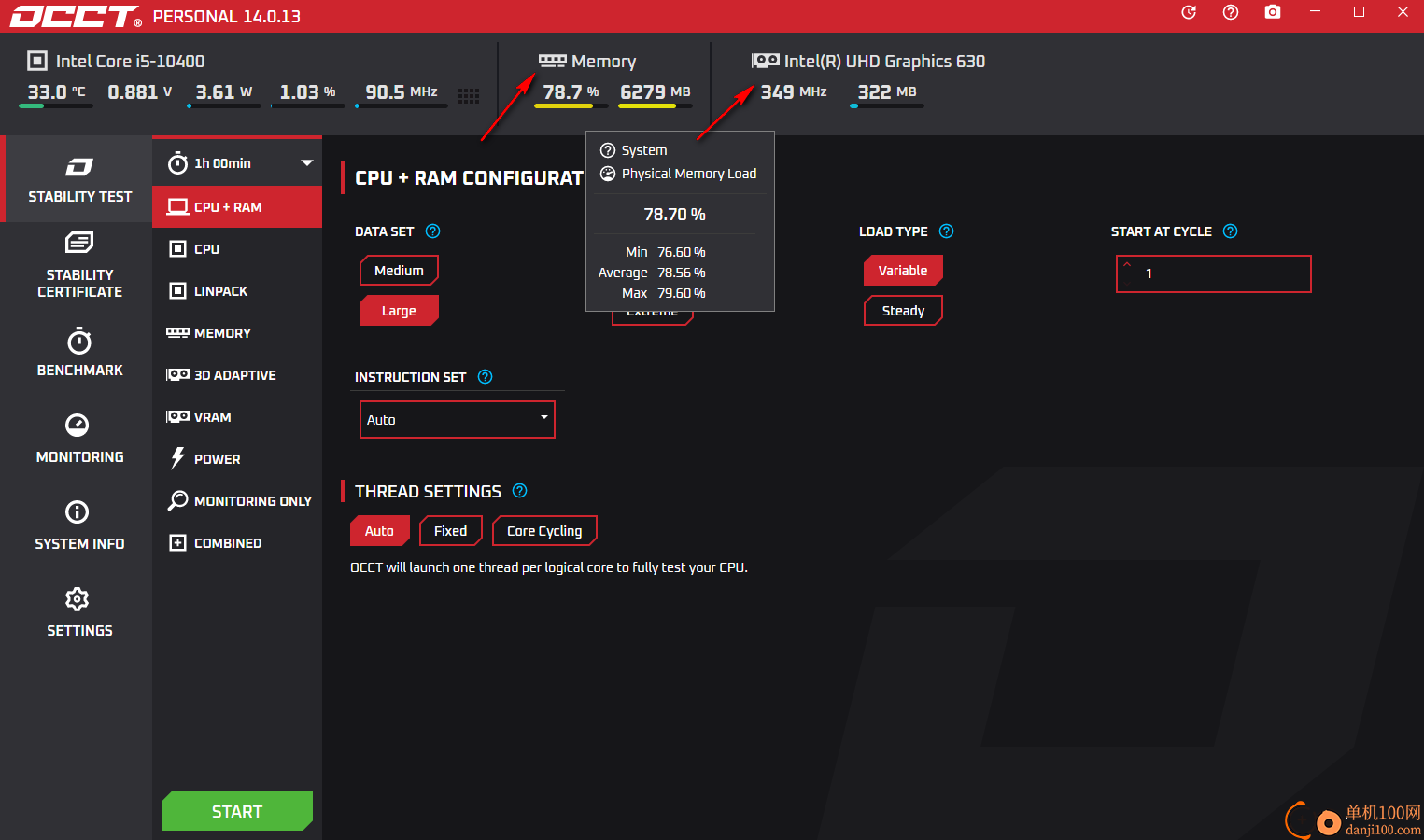This screenshot has width=1424, height=840.
Task: Click the CPU voltage 0.881 V reading
Action: [140, 92]
